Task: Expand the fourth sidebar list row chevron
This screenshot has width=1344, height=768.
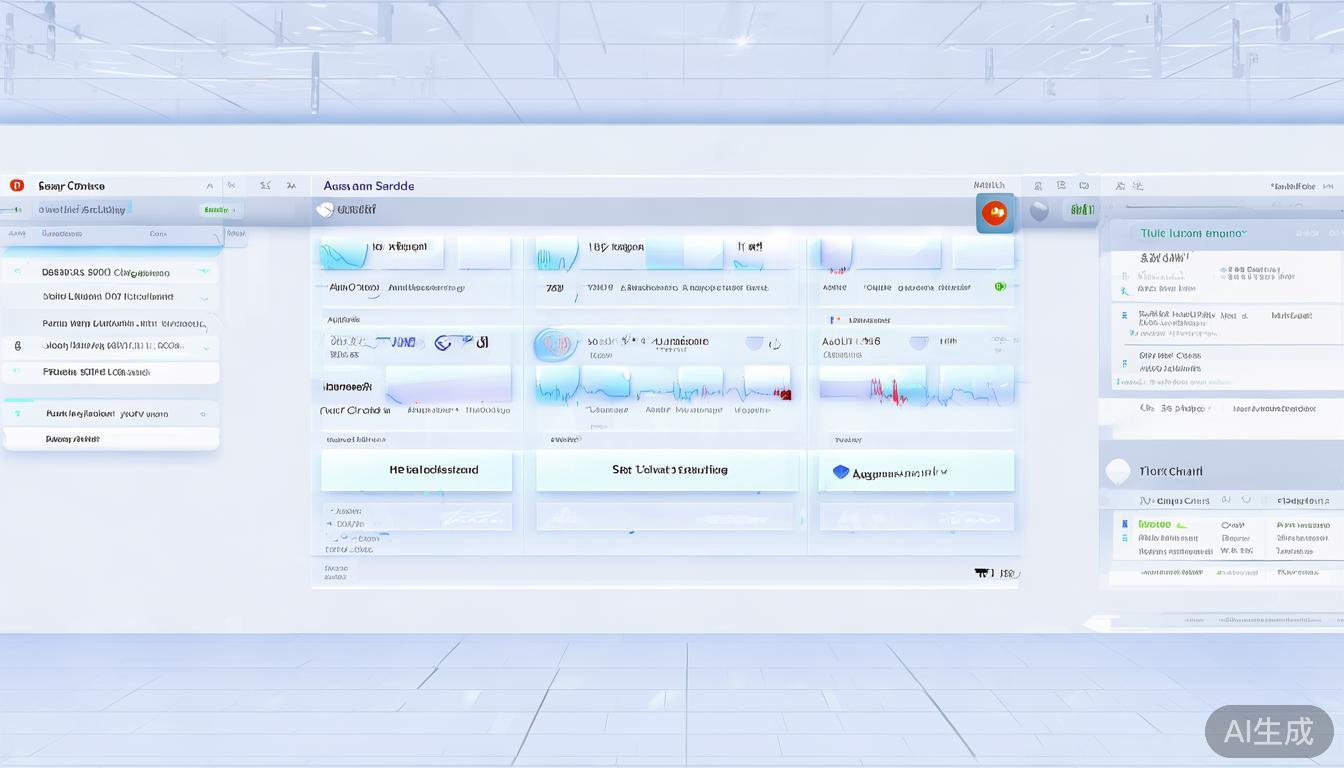Action: coord(206,347)
